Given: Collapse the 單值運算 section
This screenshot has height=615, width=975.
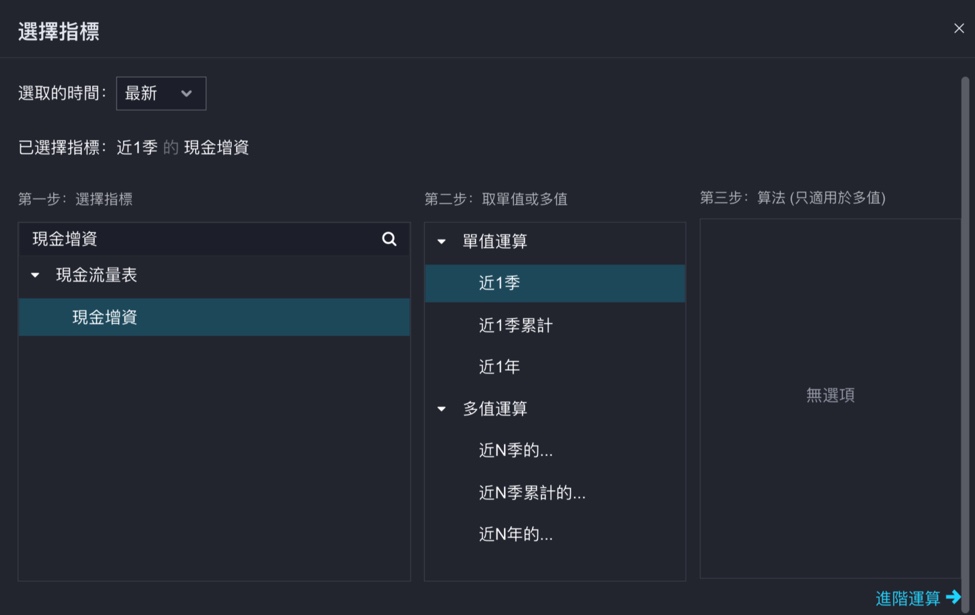Looking at the screenshot, I should coord(442,242).
